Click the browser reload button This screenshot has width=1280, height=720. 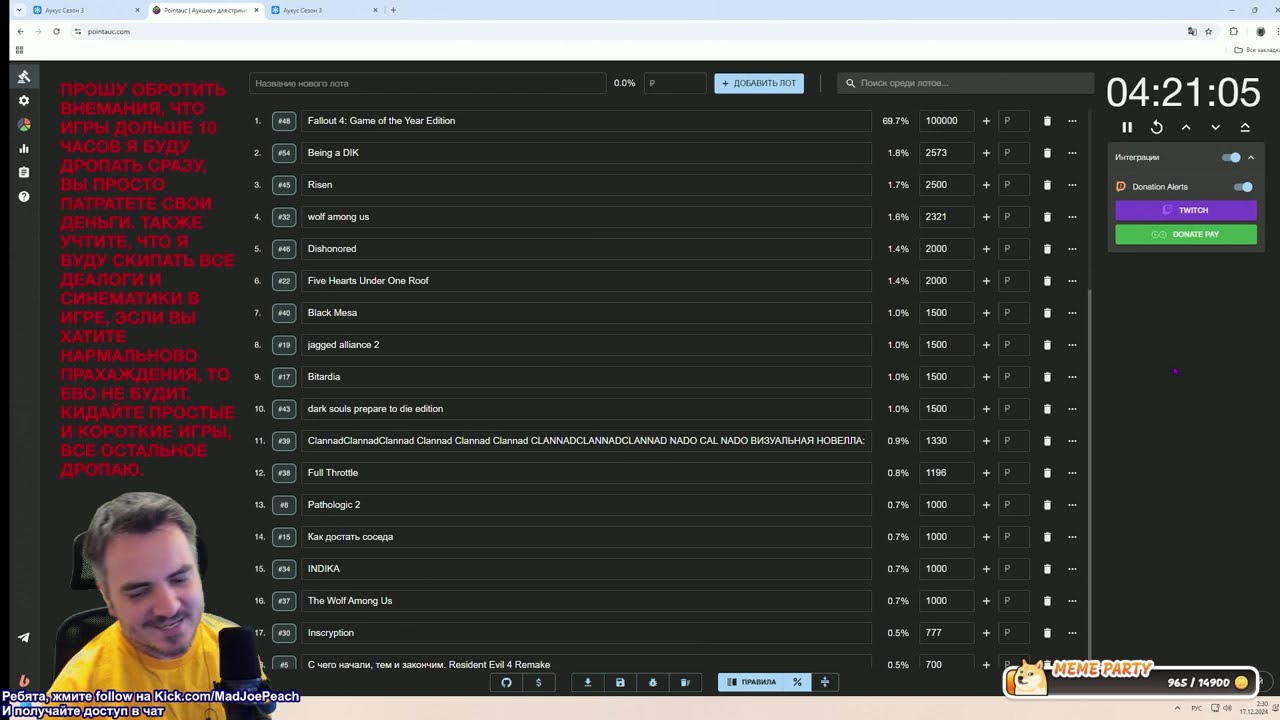pyautogui.click(x=56, y=31)
